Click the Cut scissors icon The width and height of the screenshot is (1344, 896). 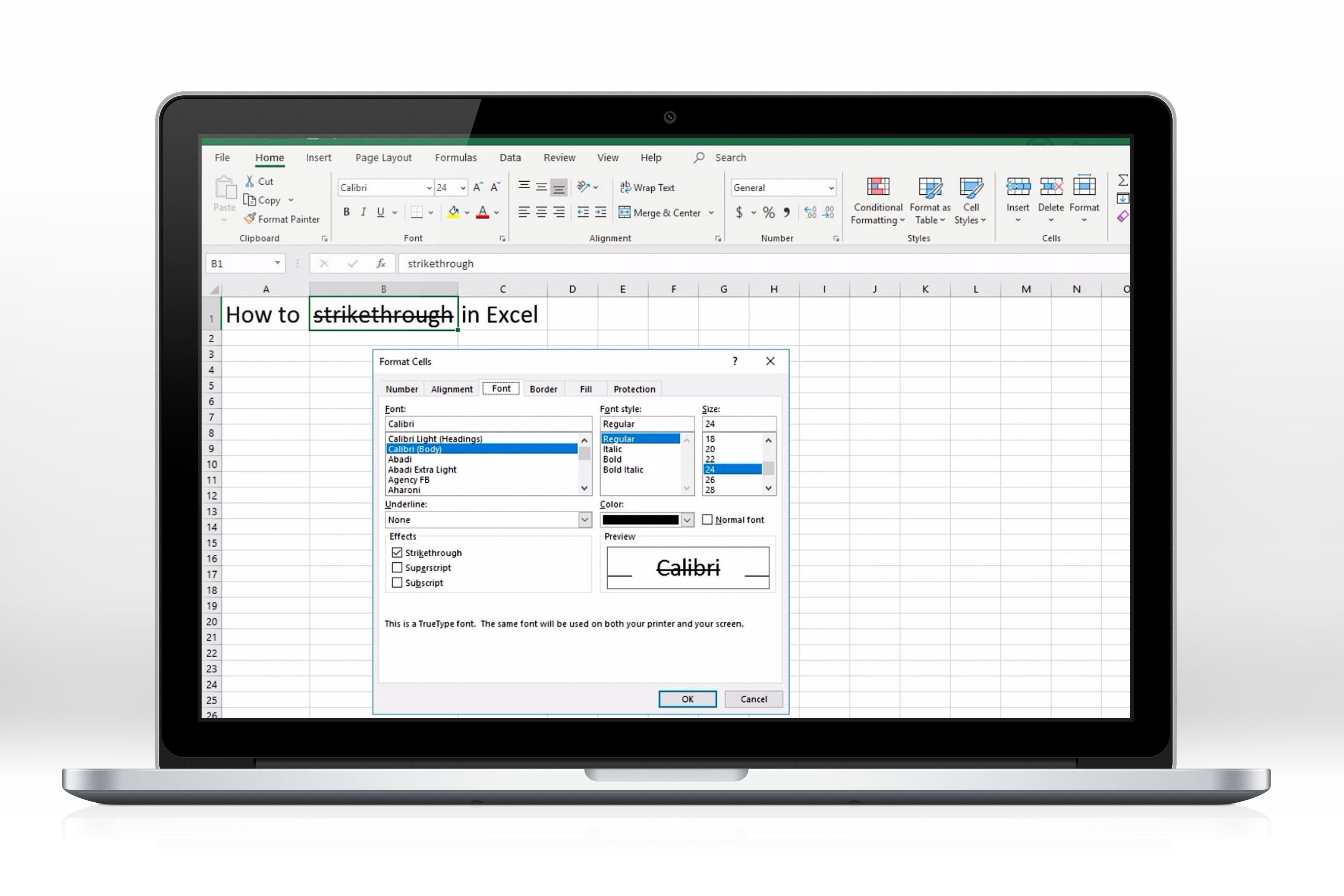250,181
